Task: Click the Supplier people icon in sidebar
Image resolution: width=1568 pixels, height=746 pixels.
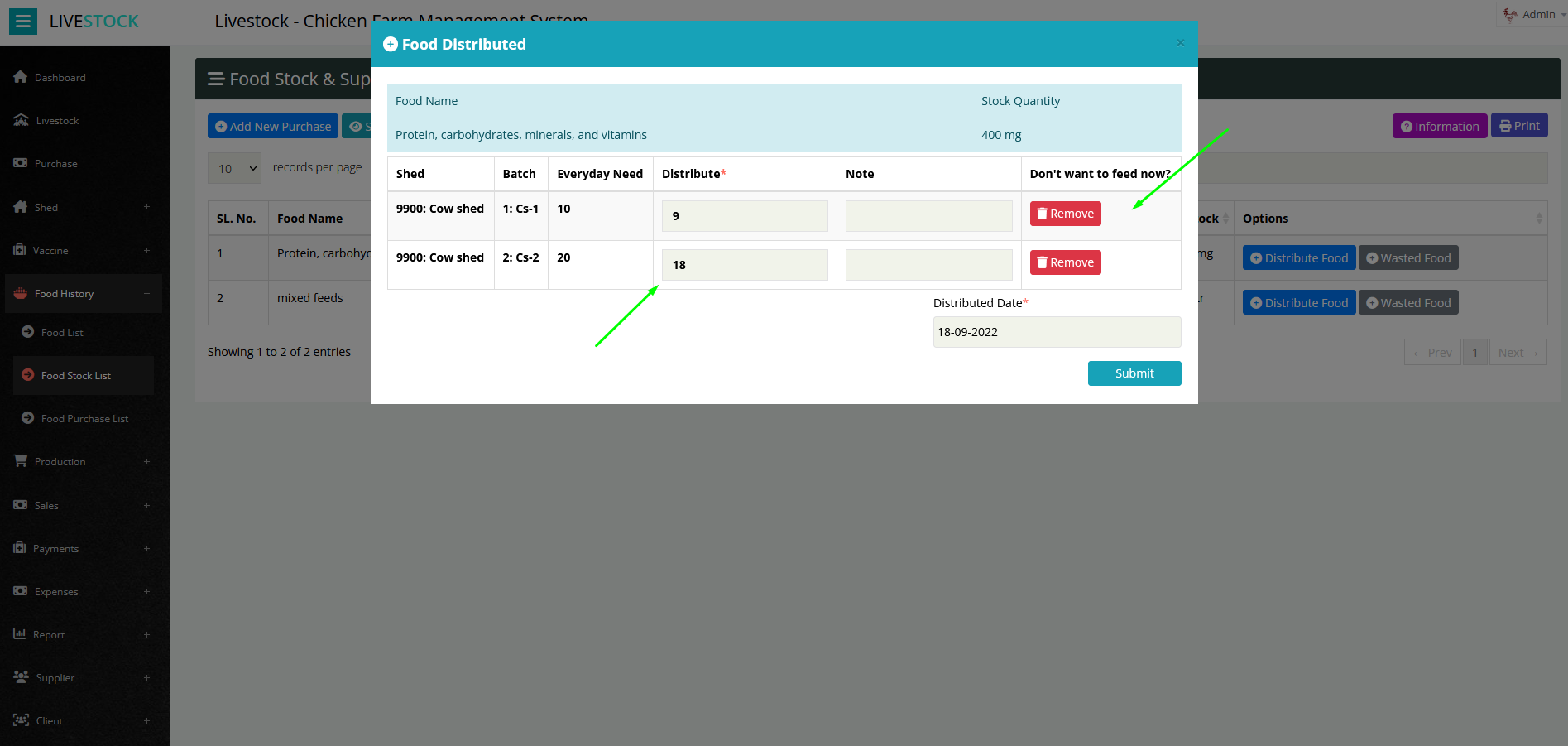Action: pos(21,677)
